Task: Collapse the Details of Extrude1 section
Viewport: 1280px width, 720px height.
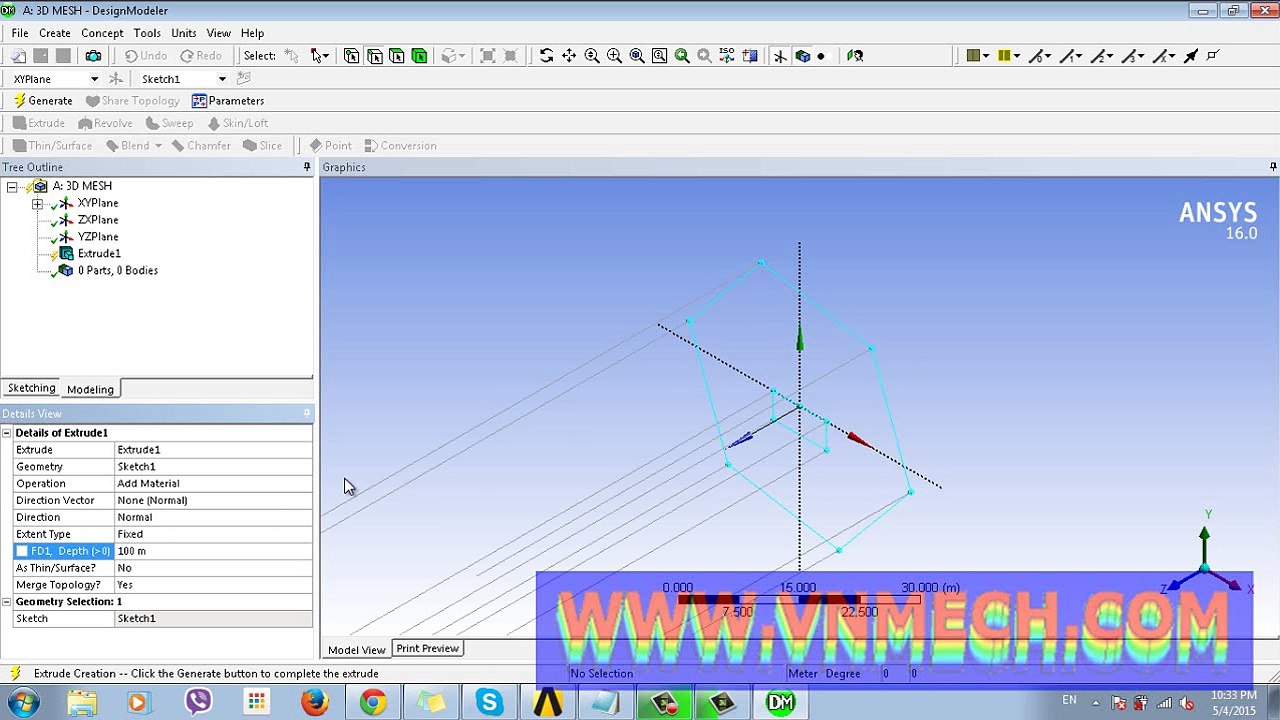Action: coord(7,433)
